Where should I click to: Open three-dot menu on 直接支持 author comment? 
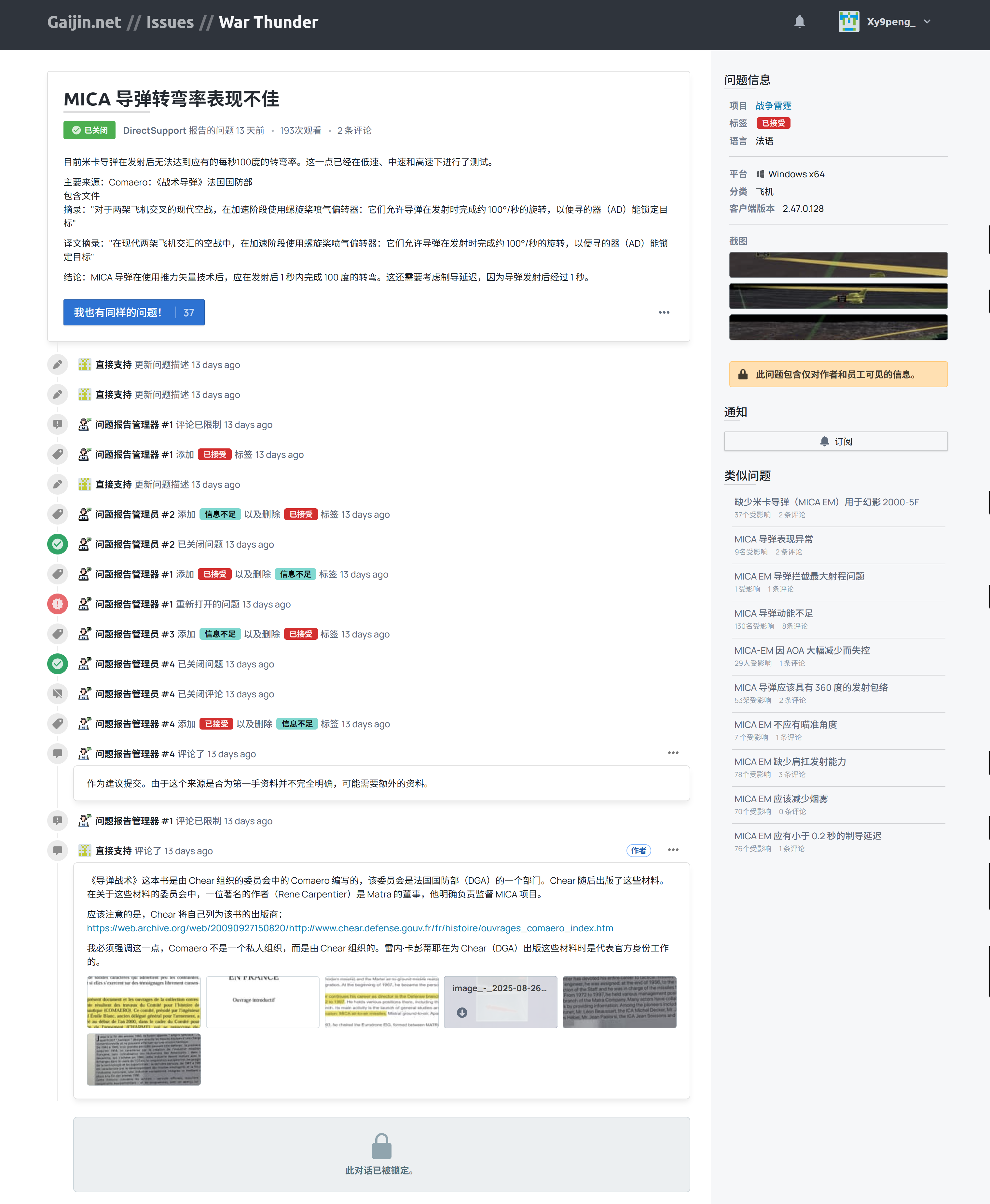click(673, 849)
